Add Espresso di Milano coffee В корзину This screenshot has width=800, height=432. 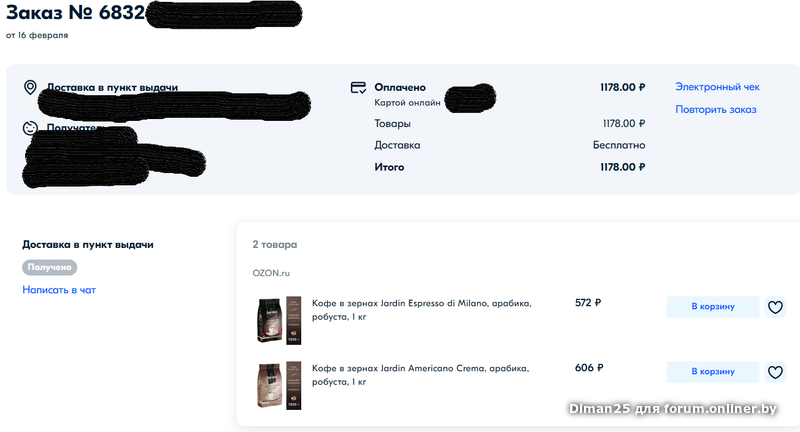(713, 307)
